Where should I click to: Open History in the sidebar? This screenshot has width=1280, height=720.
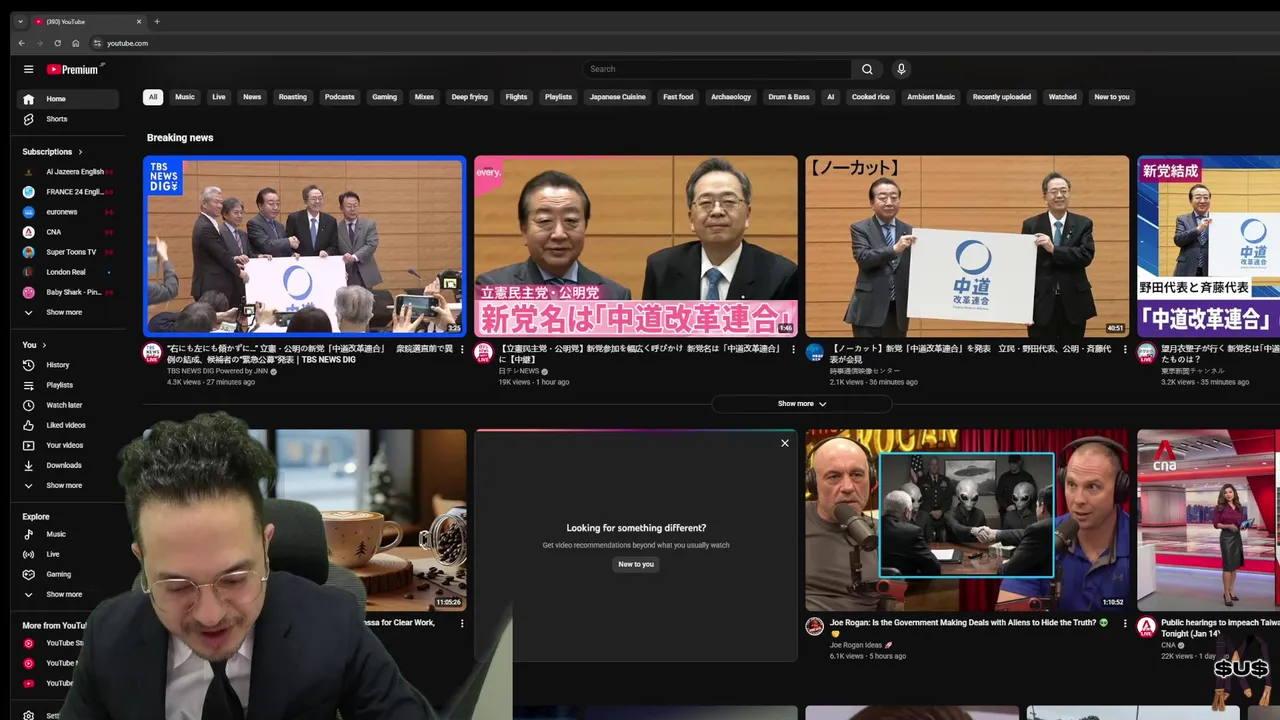[67, 365]
